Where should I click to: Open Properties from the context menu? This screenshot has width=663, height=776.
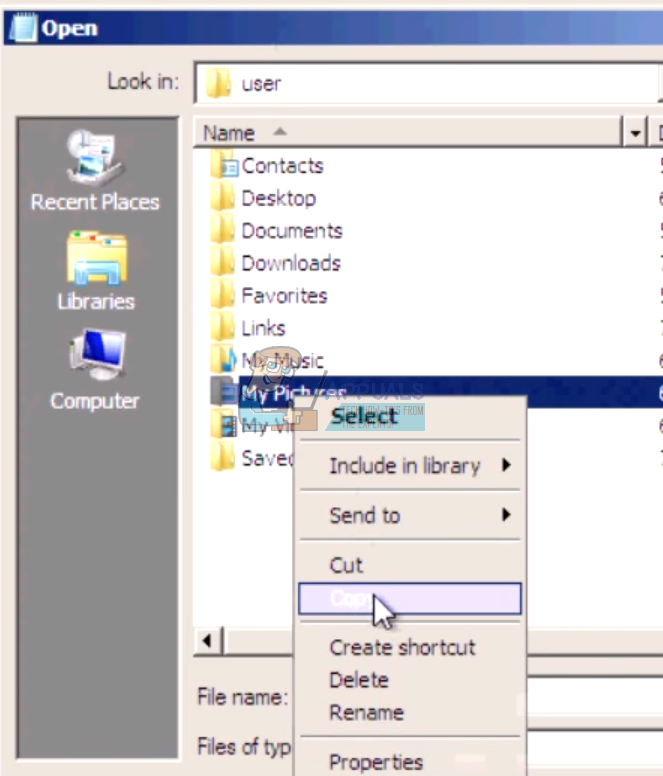tap(410, 762)
